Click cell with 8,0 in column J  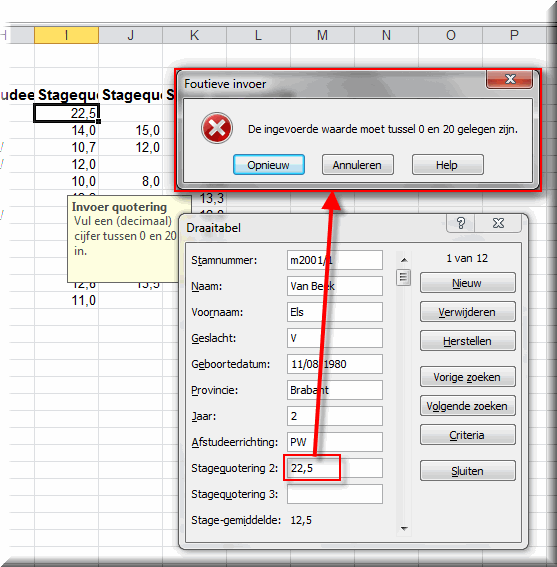(131, 181)
